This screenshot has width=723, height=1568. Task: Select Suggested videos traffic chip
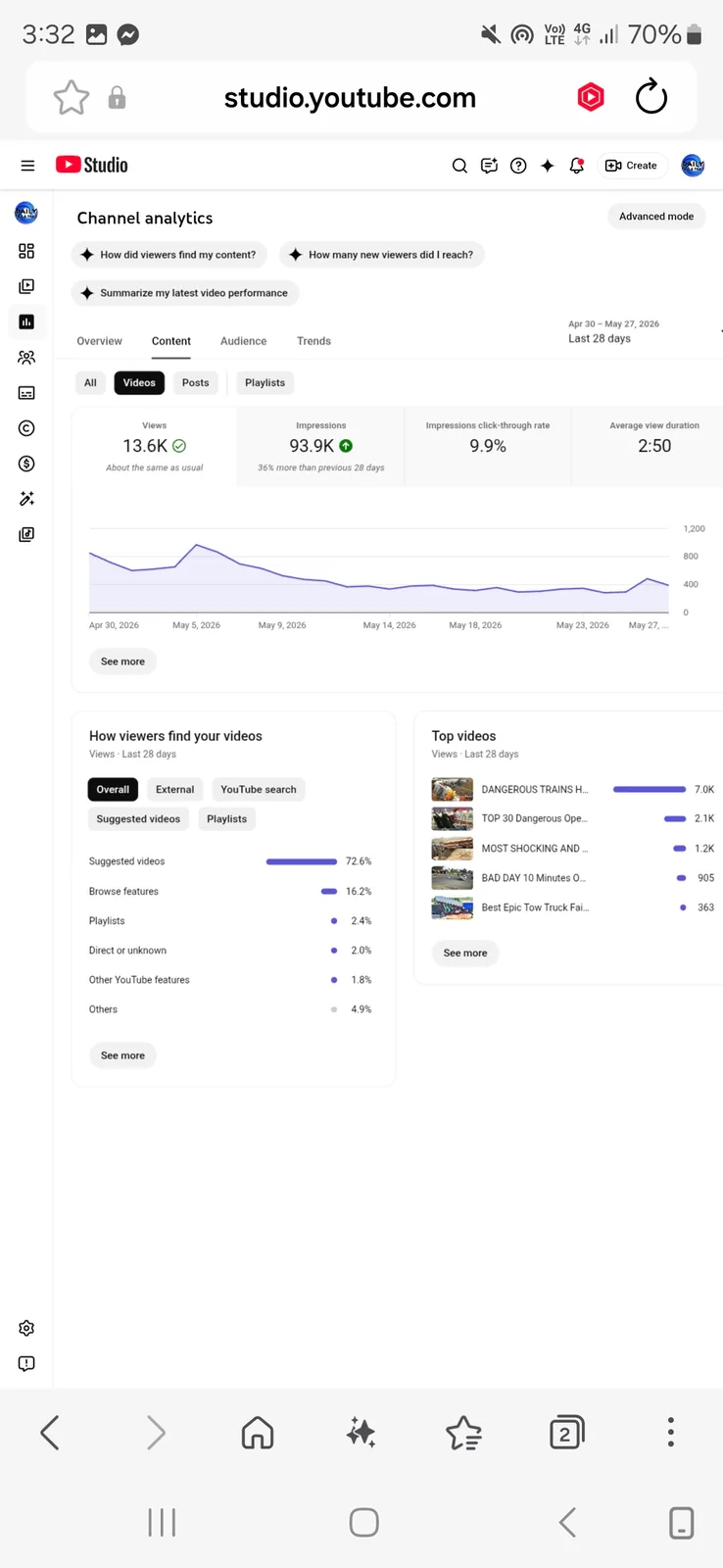click(138, 819)
